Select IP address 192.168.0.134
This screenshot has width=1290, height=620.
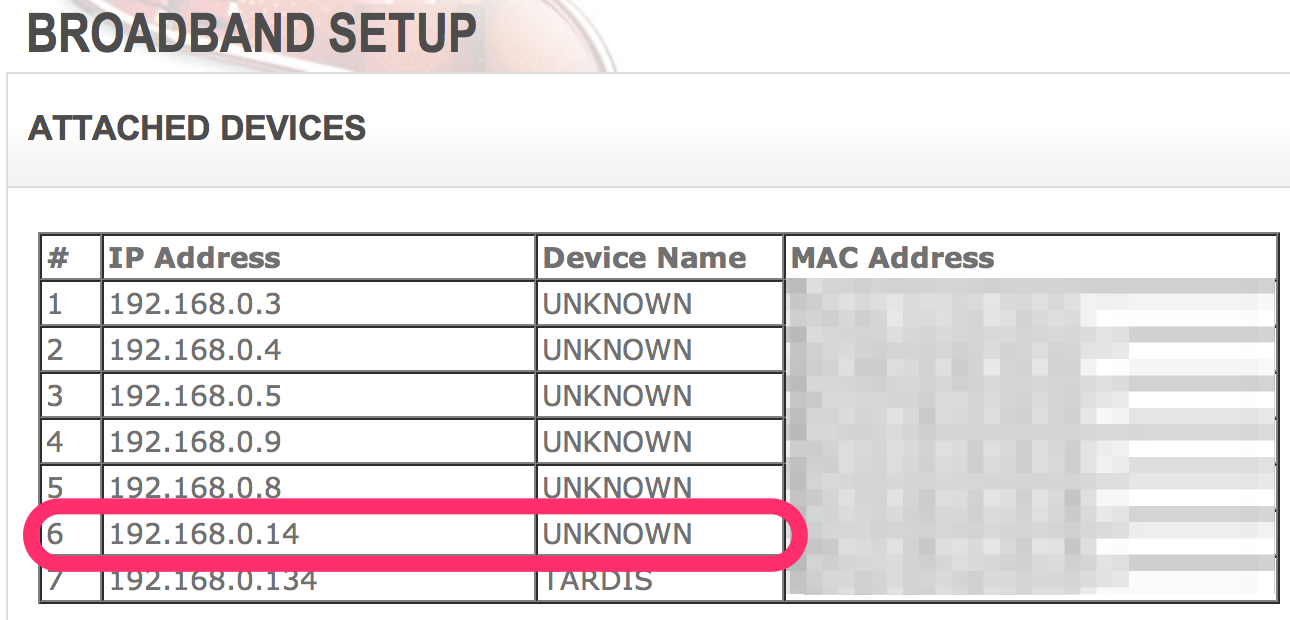click(213, 580)
